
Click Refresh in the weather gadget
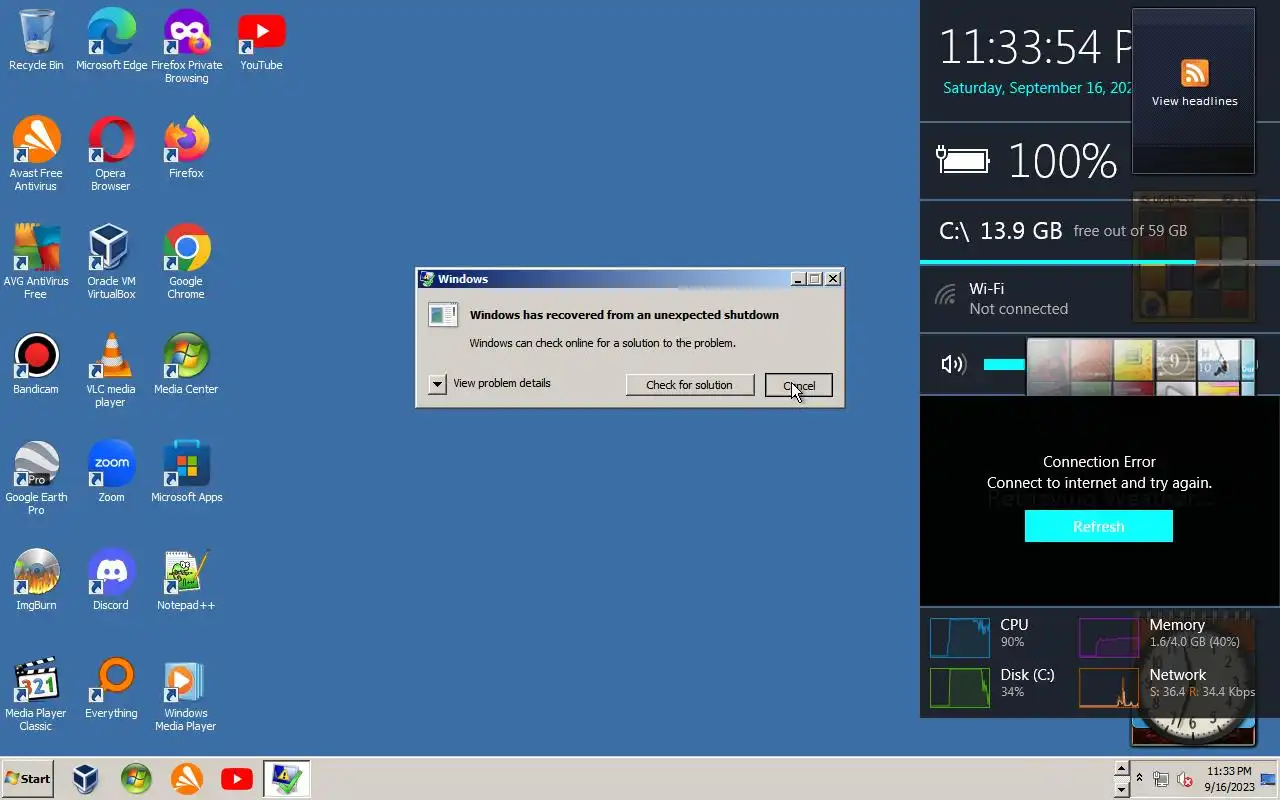(1098, 526)
